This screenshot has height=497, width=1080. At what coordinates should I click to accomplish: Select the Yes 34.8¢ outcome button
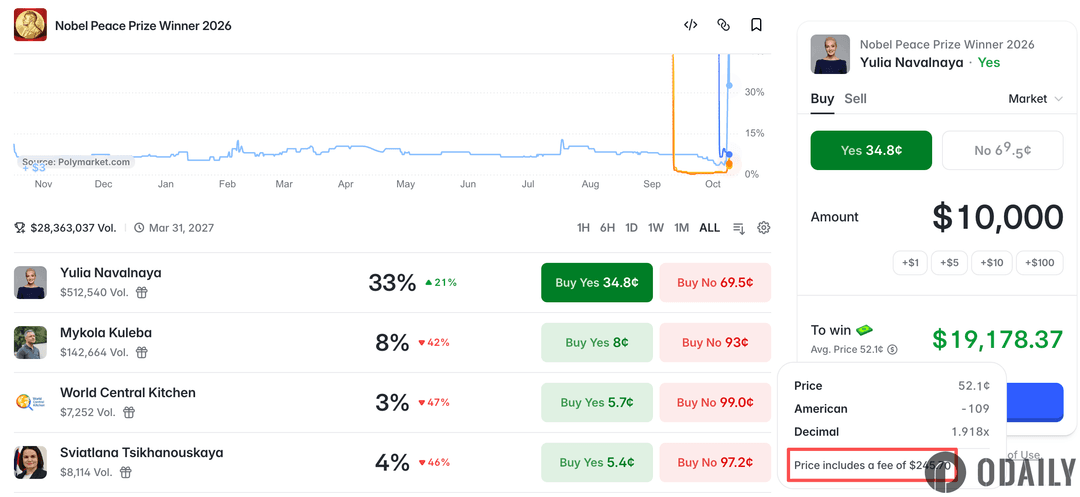coord(871,150)
